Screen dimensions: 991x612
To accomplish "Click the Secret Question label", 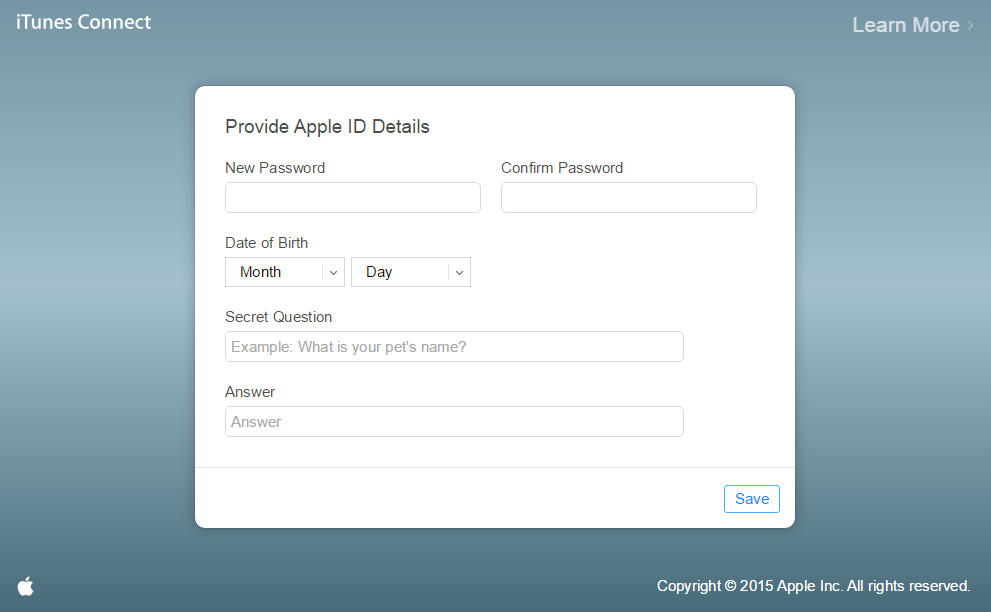I will (x=278, y=317).
